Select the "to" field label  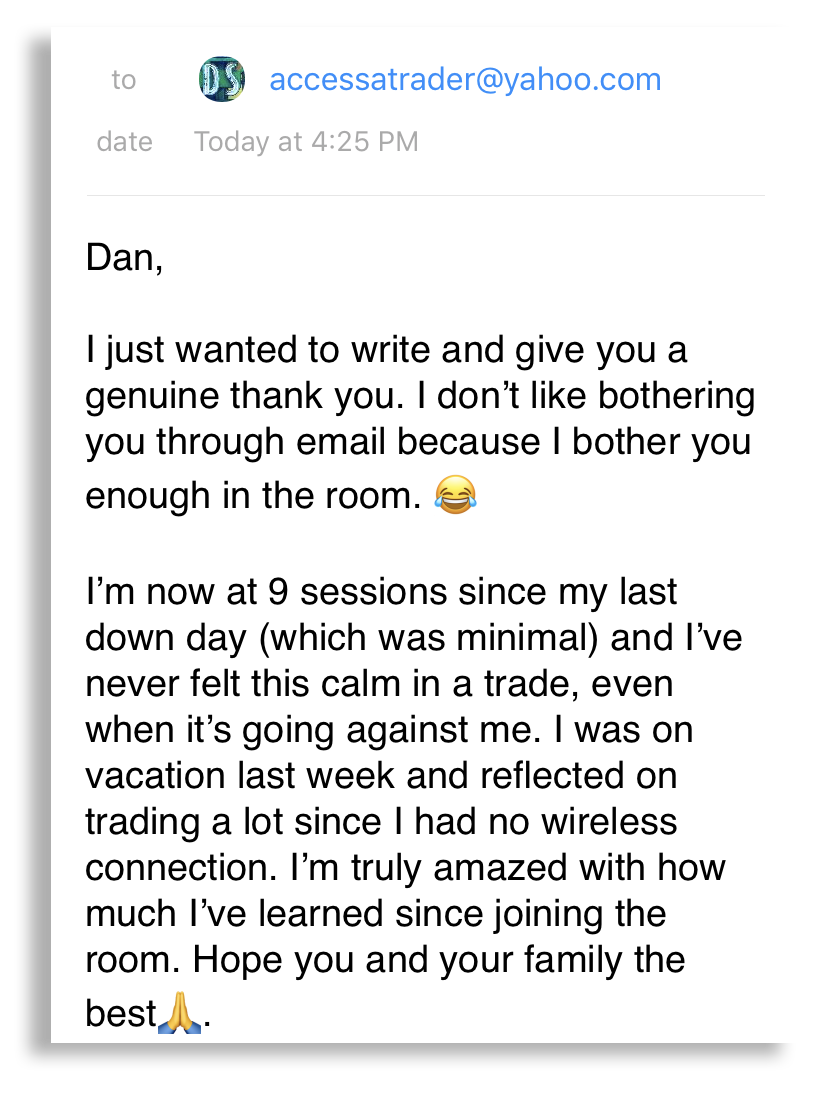pos(123,80)
